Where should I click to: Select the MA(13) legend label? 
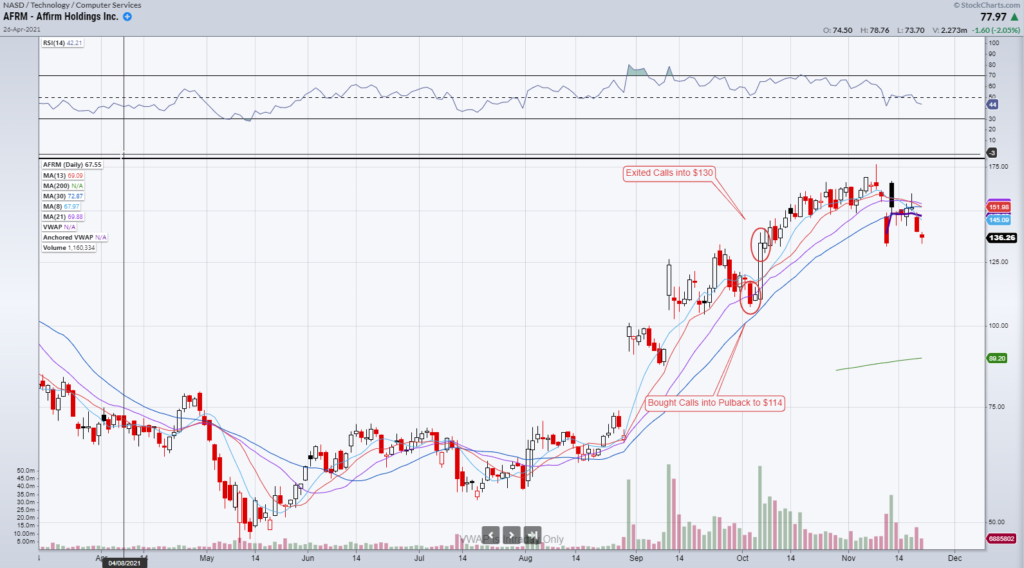coord(63,175)
